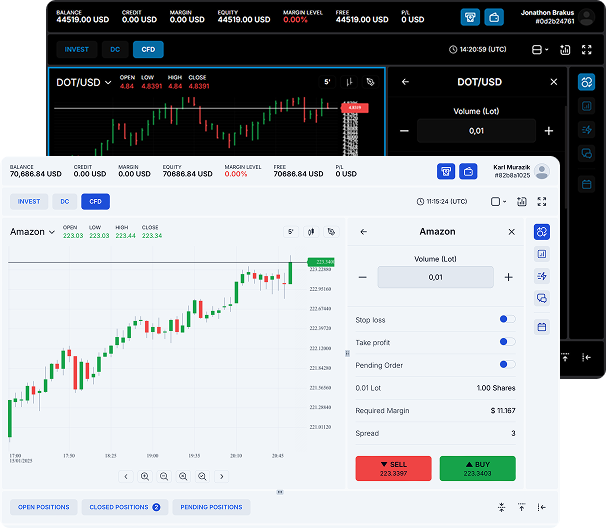Click third magnifier zoom icon below chart
Screen dimensions: 606x528
183,476
